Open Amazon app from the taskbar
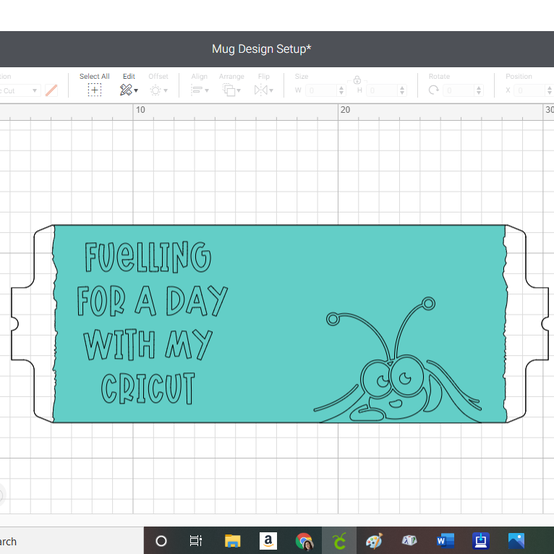 click(268, 541)
